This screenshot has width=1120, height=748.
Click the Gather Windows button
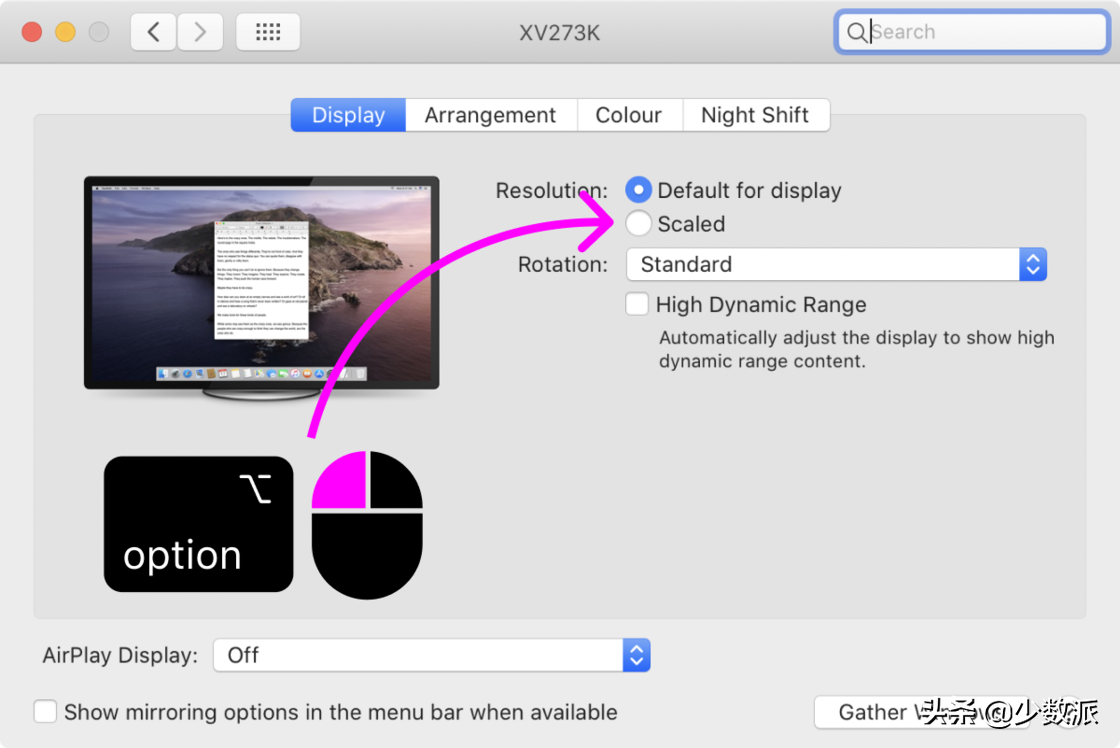921,712
